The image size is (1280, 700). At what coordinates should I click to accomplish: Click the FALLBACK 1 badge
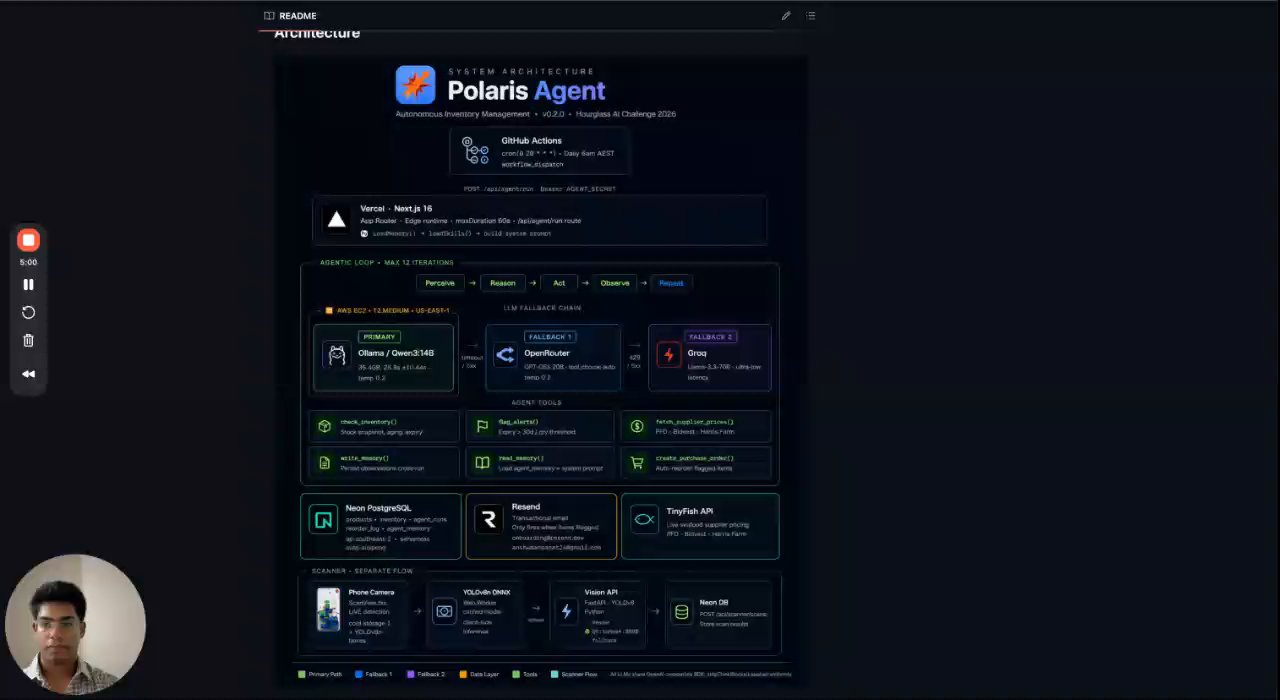549,337
